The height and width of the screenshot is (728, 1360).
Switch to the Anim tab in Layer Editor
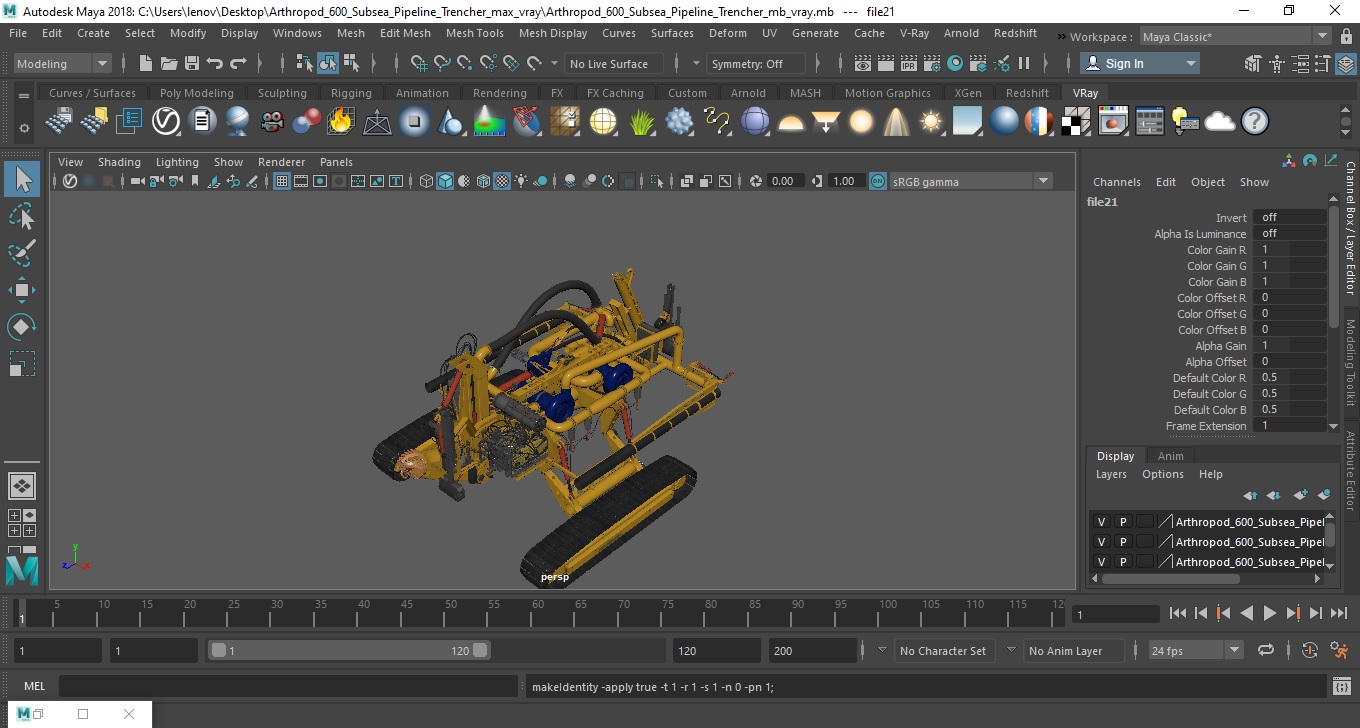click(x=1170, y=456)
